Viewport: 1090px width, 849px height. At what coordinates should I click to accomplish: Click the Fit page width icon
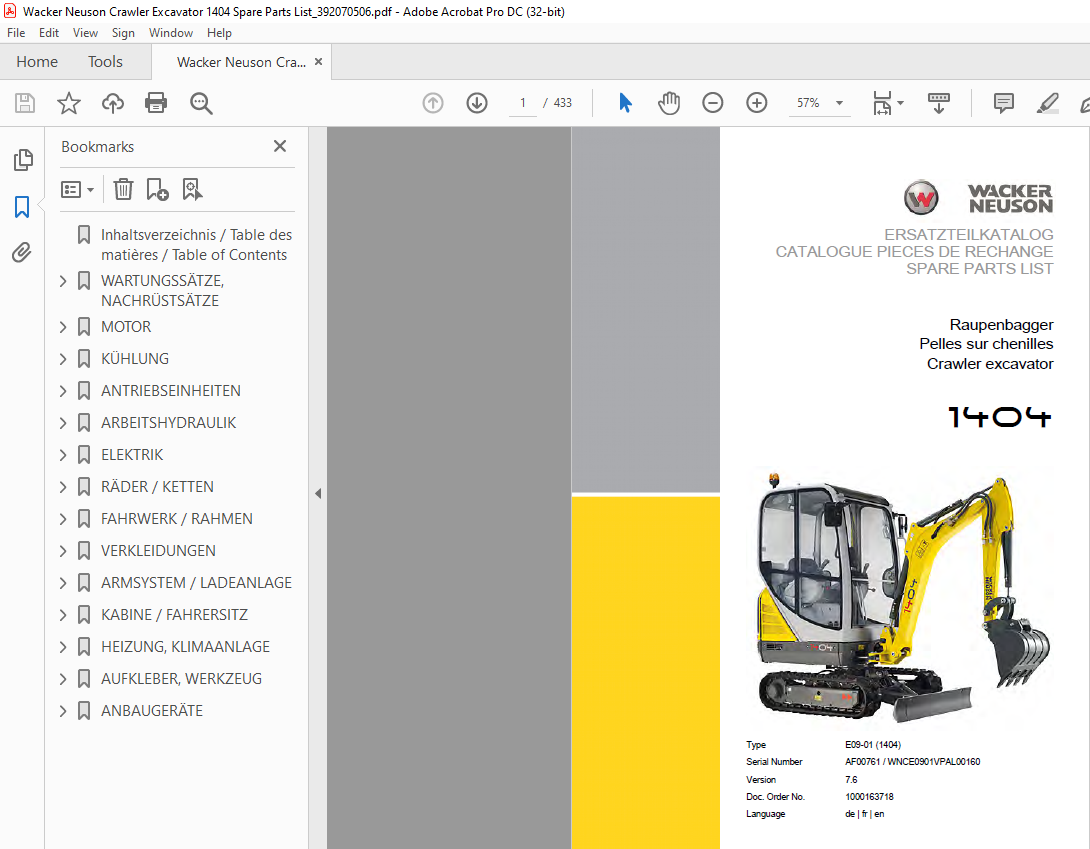[x=881, y=103]
